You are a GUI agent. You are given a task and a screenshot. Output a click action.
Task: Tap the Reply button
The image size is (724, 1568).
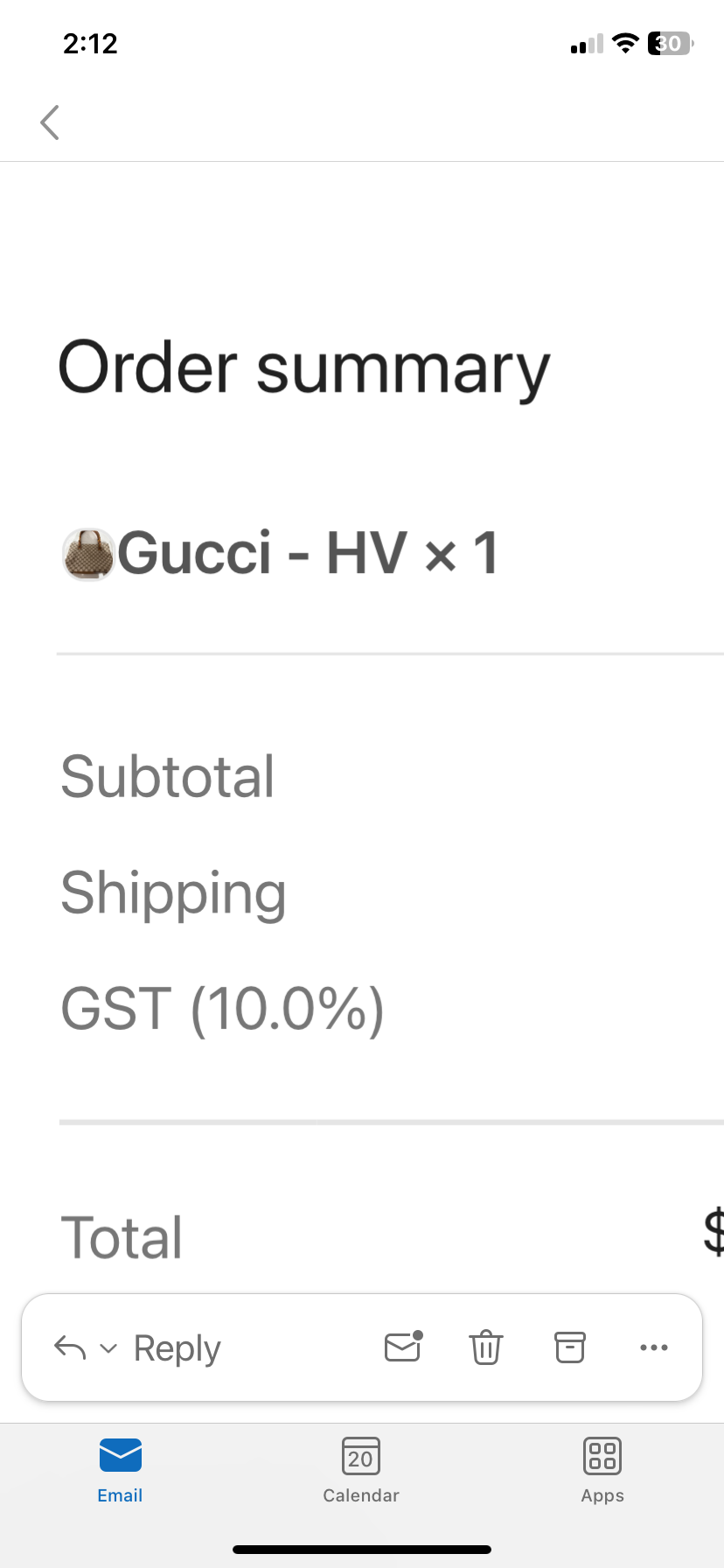(176, 1347)
